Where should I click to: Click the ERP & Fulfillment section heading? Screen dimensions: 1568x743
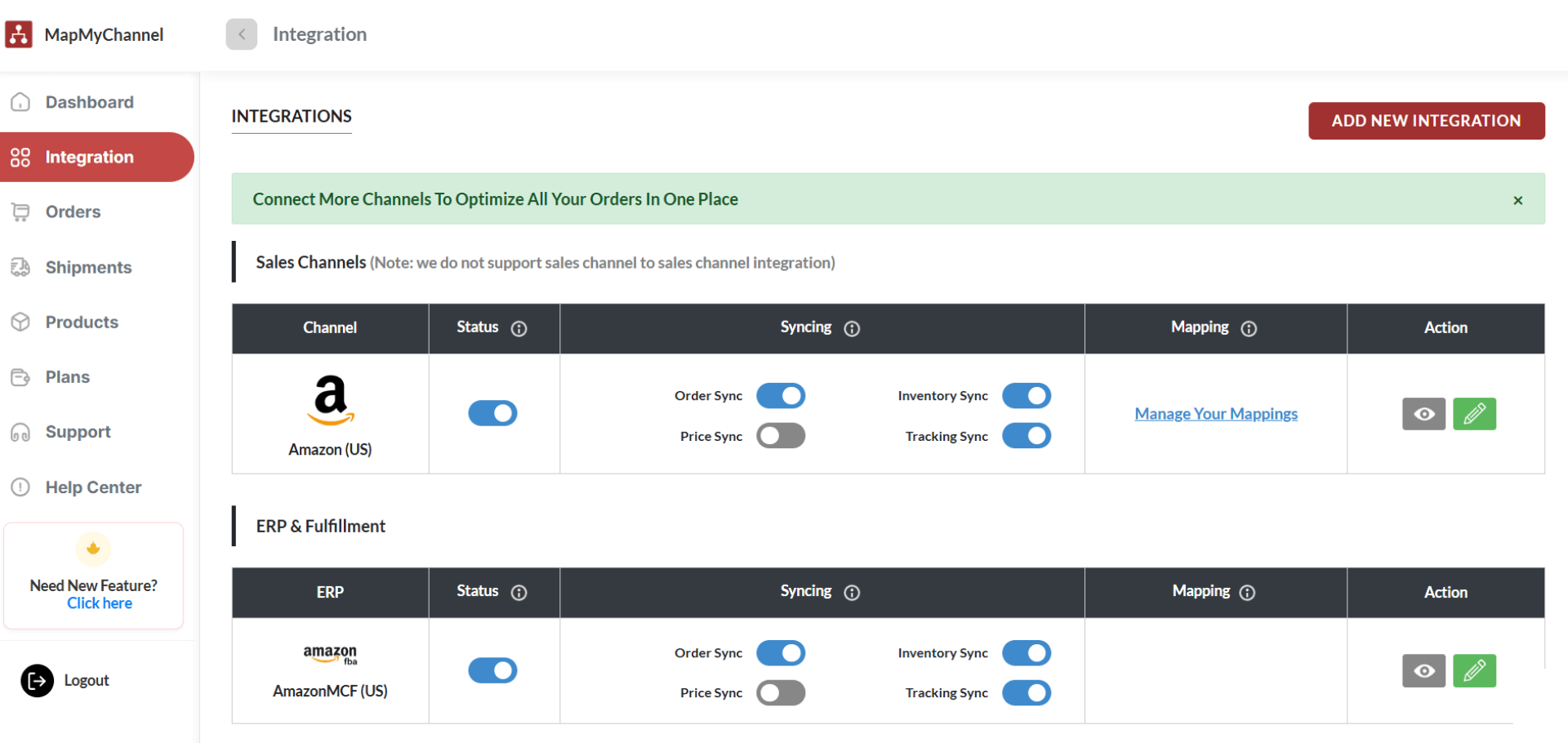coord(320,527)
